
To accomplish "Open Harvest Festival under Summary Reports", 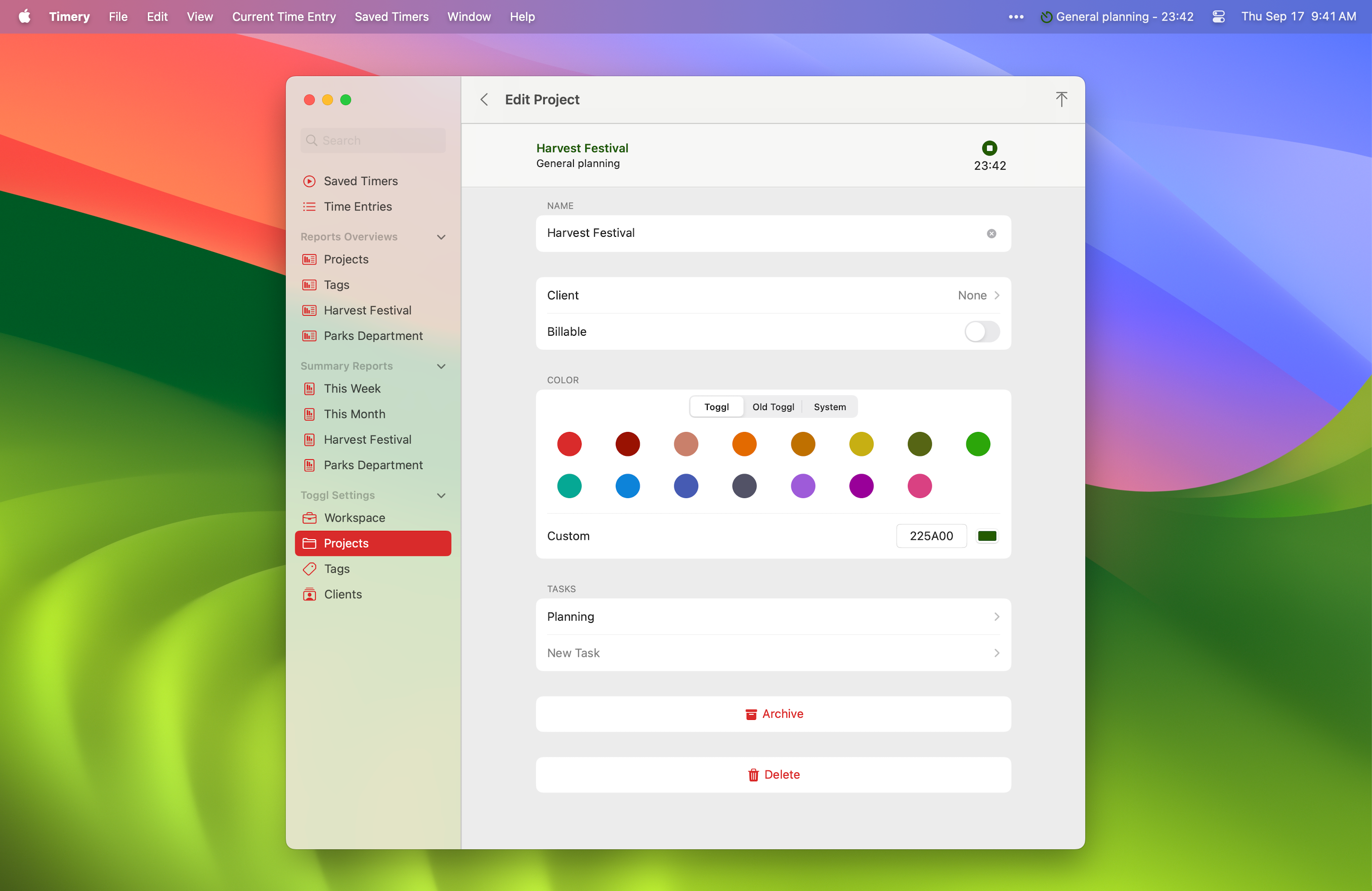I will tap(372, 439).
